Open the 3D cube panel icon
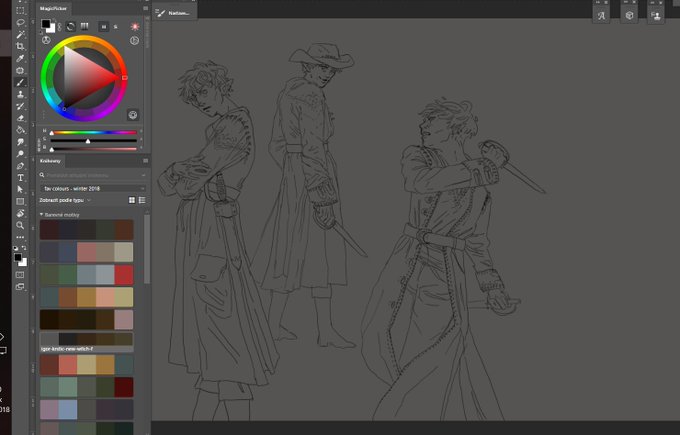Viewport: 680px width, 435px height. (629, 15)
